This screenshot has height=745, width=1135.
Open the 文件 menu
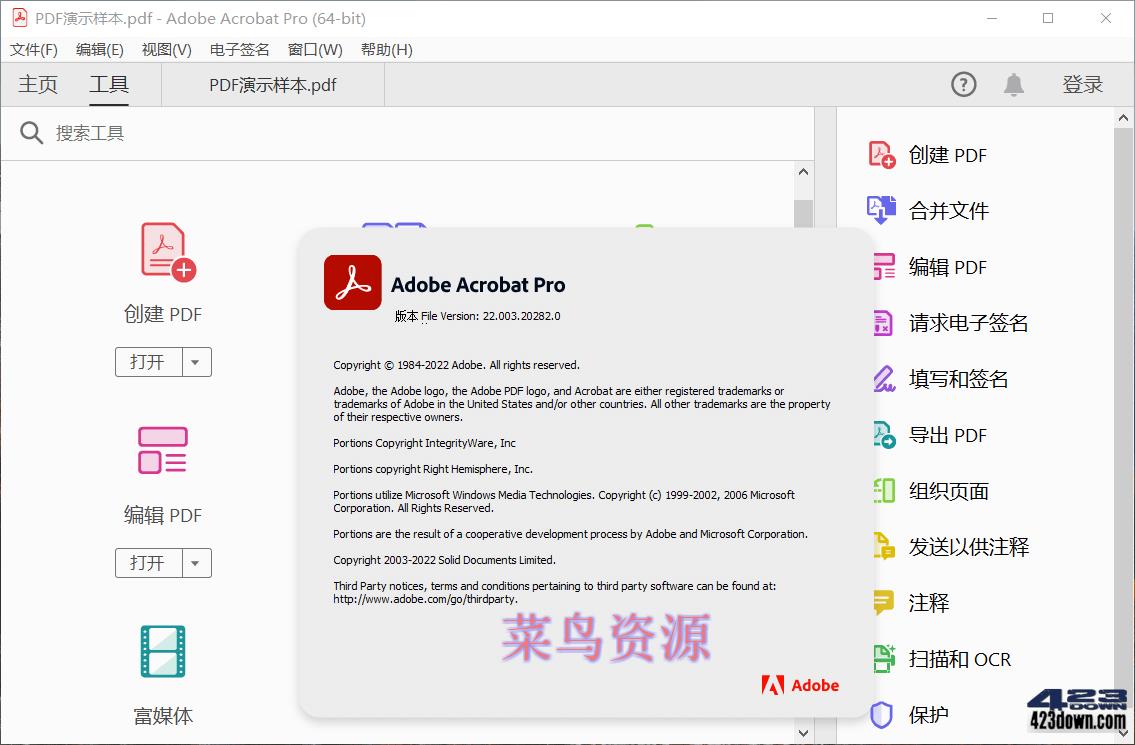pyautogui.click(x=33, y=49)
